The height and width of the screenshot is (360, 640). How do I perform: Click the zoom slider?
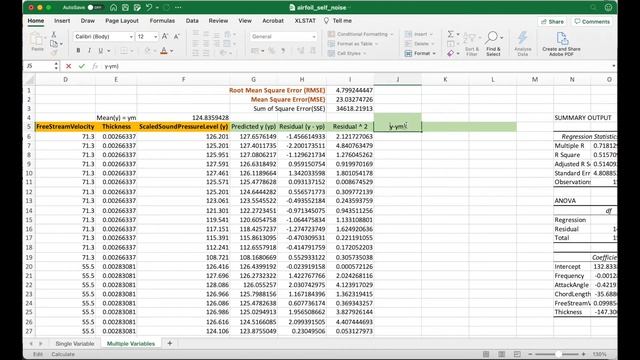click(x=558, y=354)
